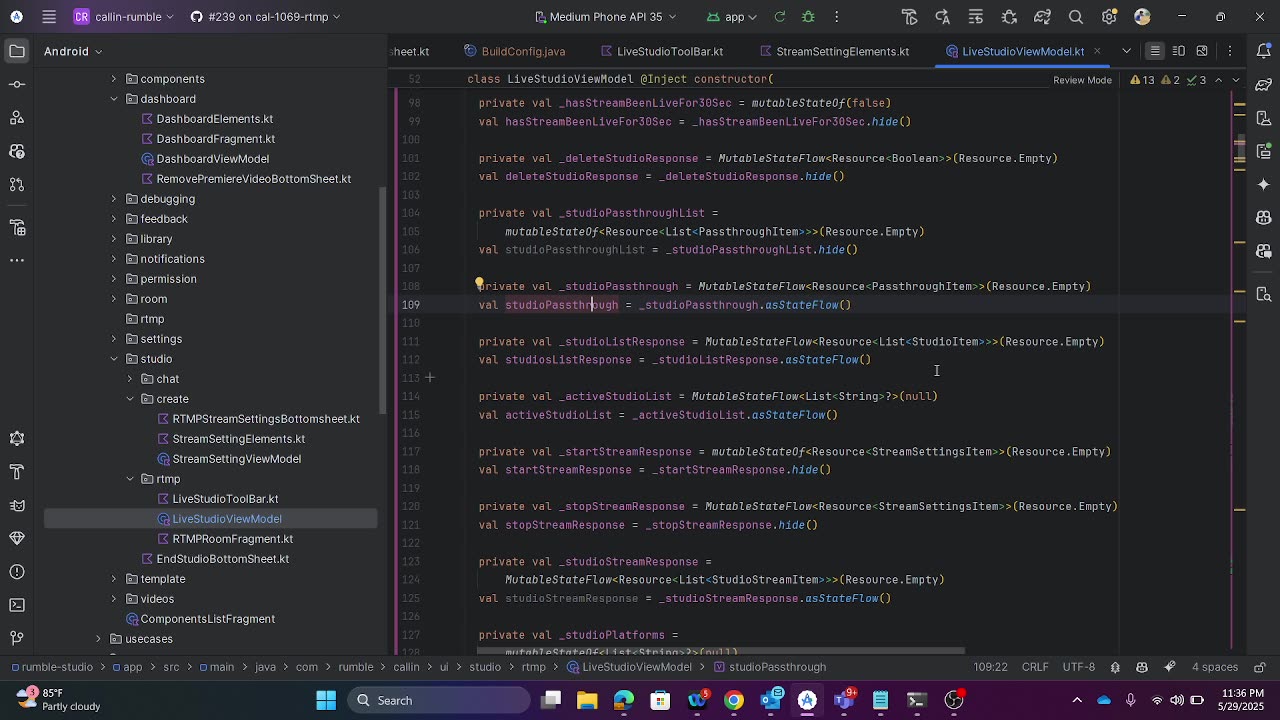Open more run actions menu

(836, 17)
